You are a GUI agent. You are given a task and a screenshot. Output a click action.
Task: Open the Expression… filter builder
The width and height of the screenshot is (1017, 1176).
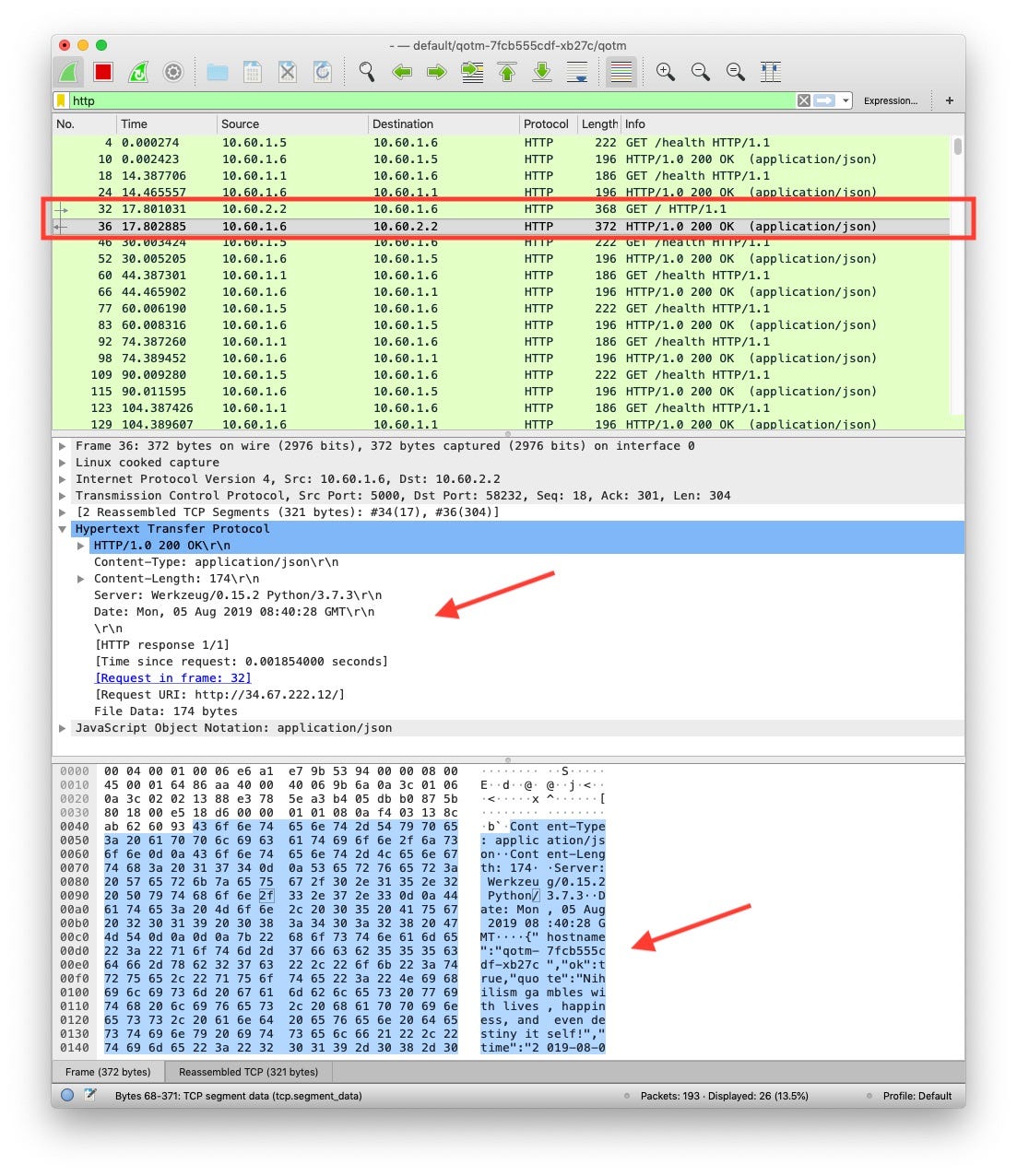(x=890, y=100)
